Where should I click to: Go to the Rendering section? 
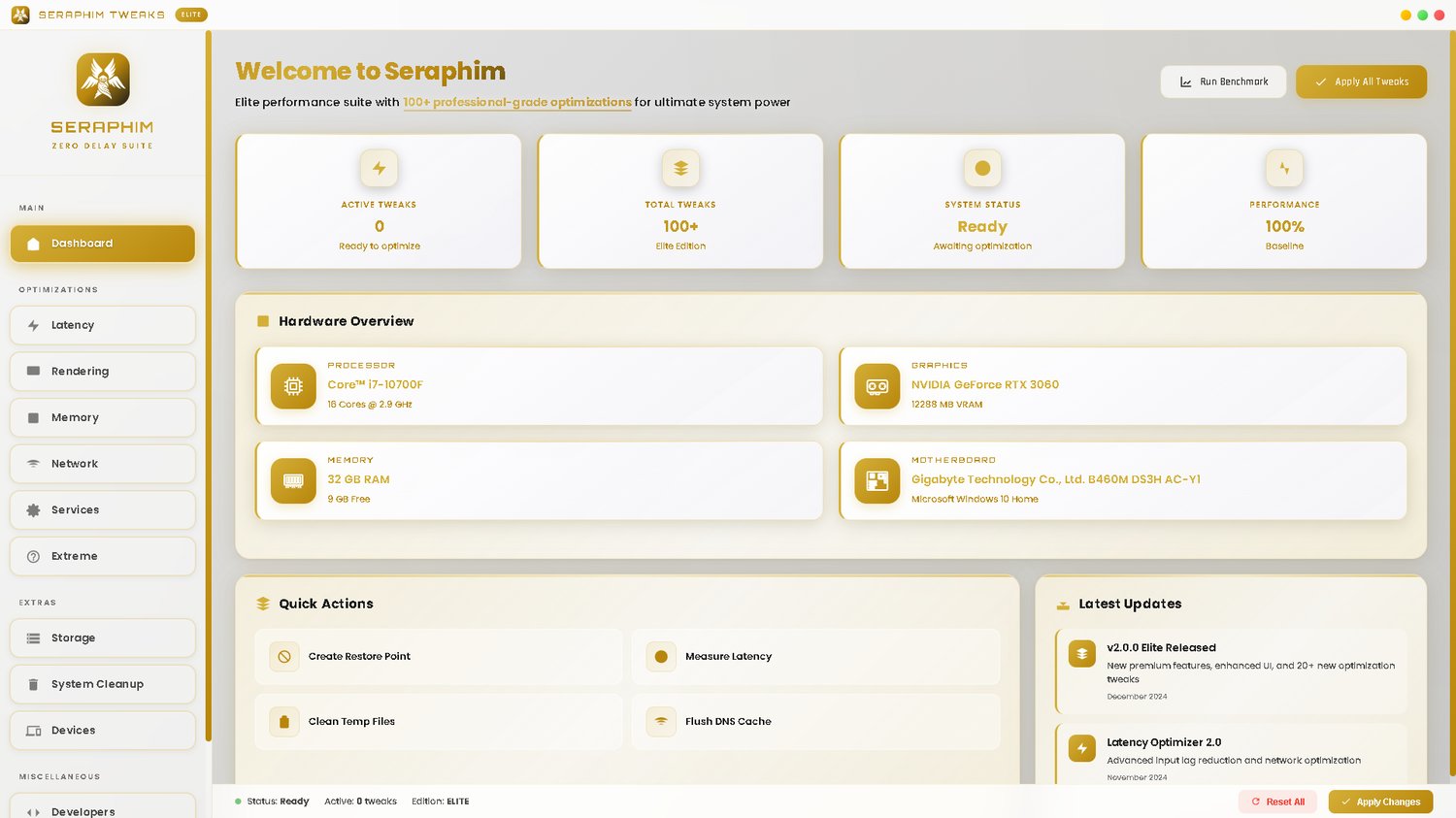[x=103, y=372]
